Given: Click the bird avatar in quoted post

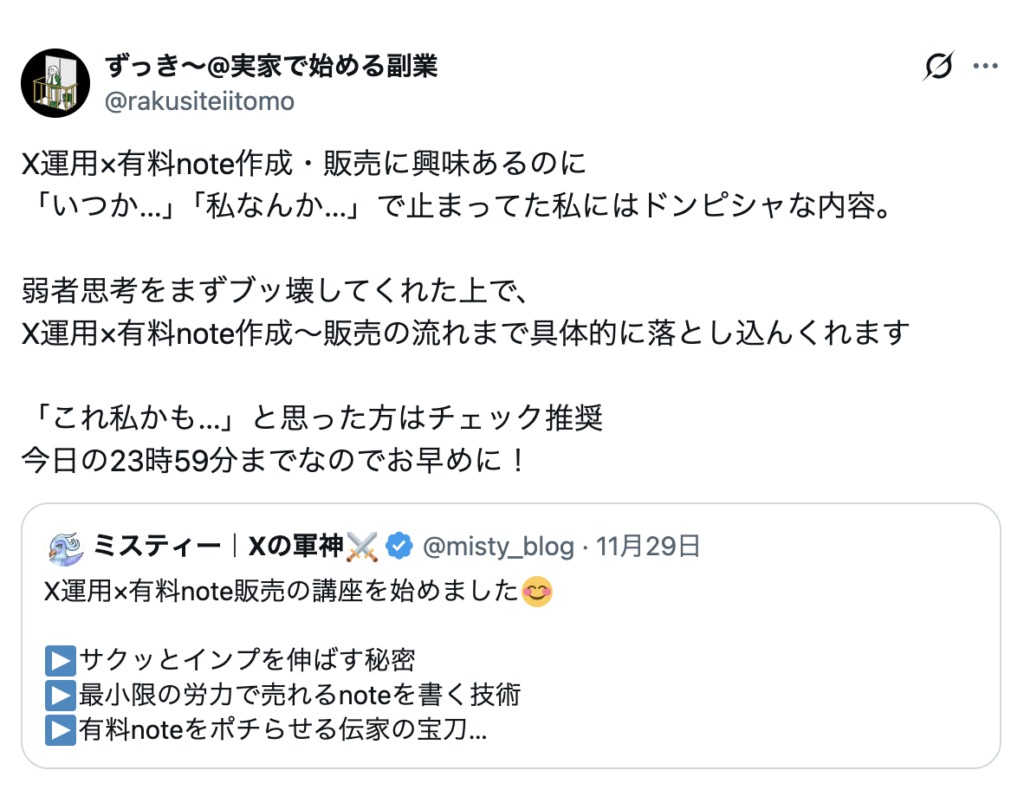Looking at the screenshot, I should 65,546.
